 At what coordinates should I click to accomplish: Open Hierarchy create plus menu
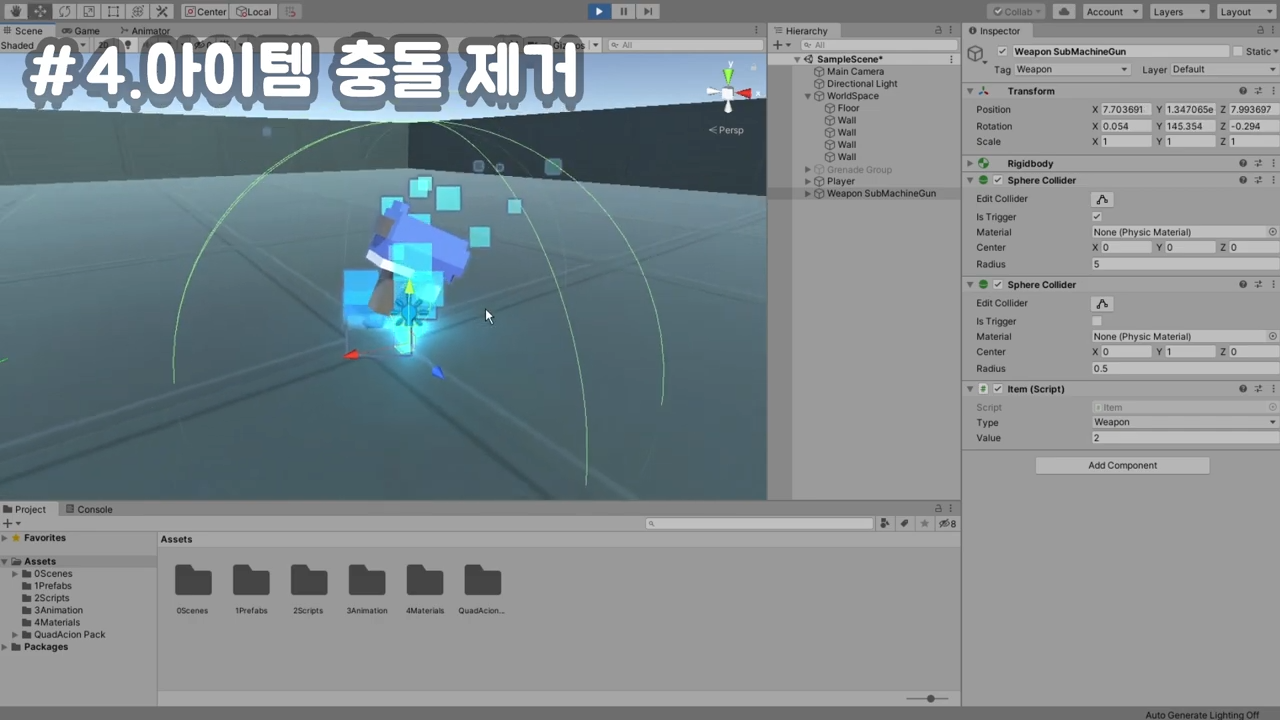(781, 45)
